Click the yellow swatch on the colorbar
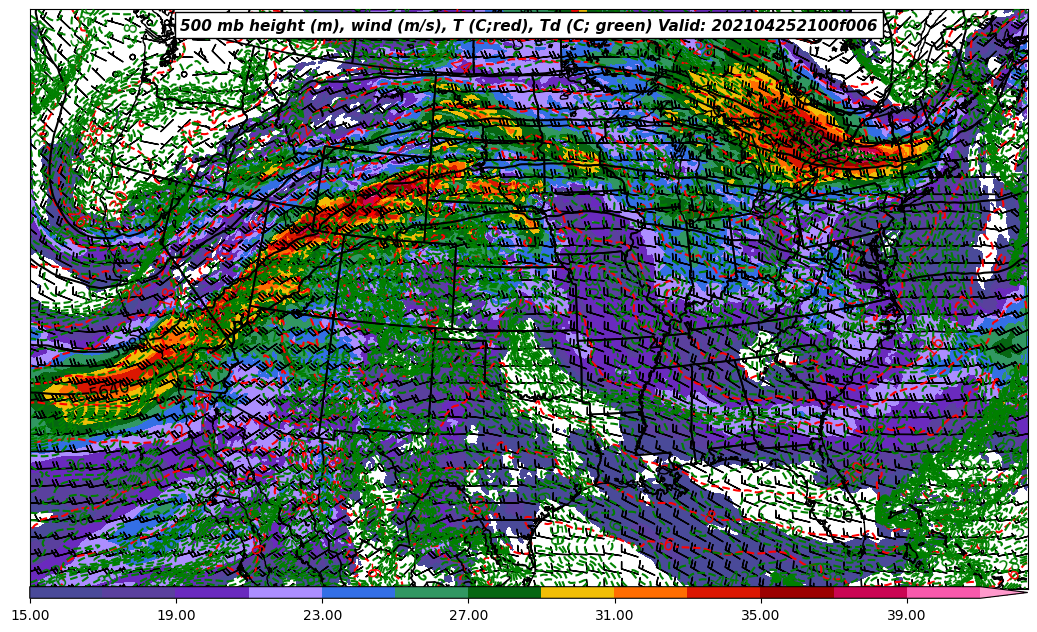The image size is (1037, 632). pos(577,592)
